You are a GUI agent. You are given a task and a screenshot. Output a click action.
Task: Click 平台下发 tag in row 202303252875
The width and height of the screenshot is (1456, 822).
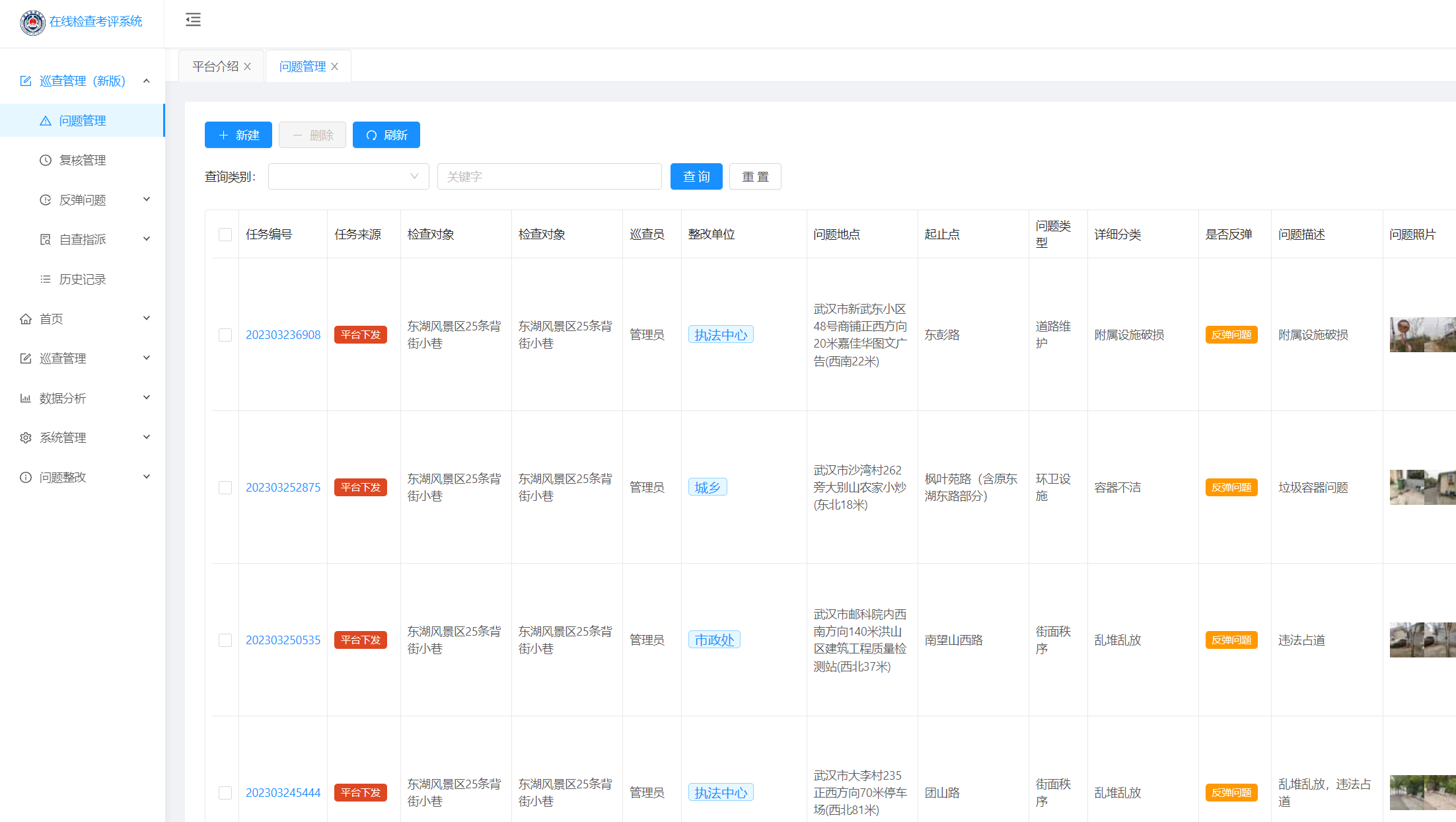coord(361,488)
